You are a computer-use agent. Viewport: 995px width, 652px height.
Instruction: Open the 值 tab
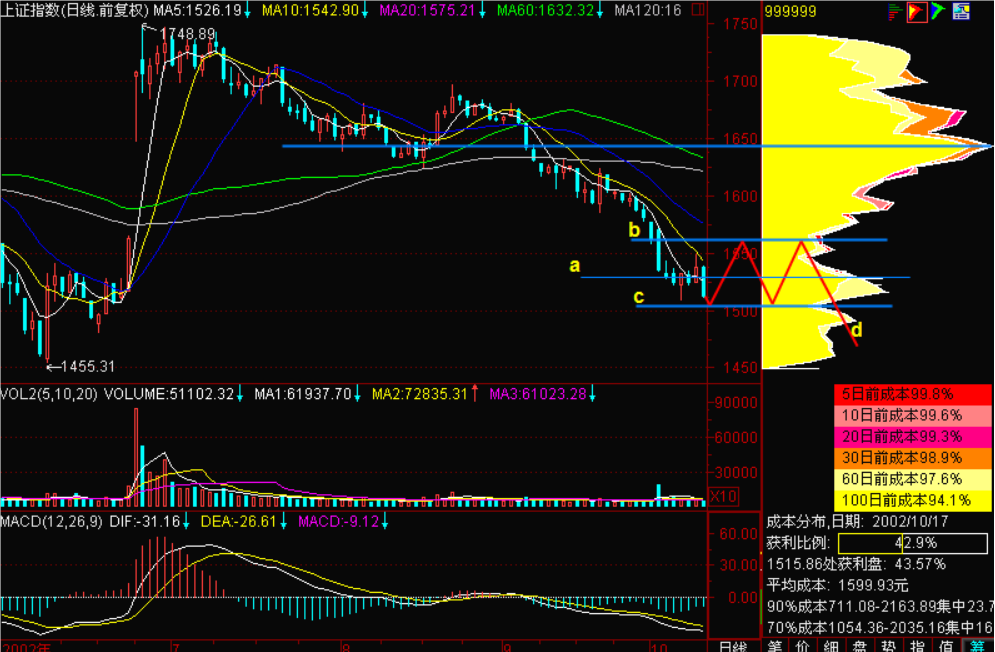click(x=947, y=646)
